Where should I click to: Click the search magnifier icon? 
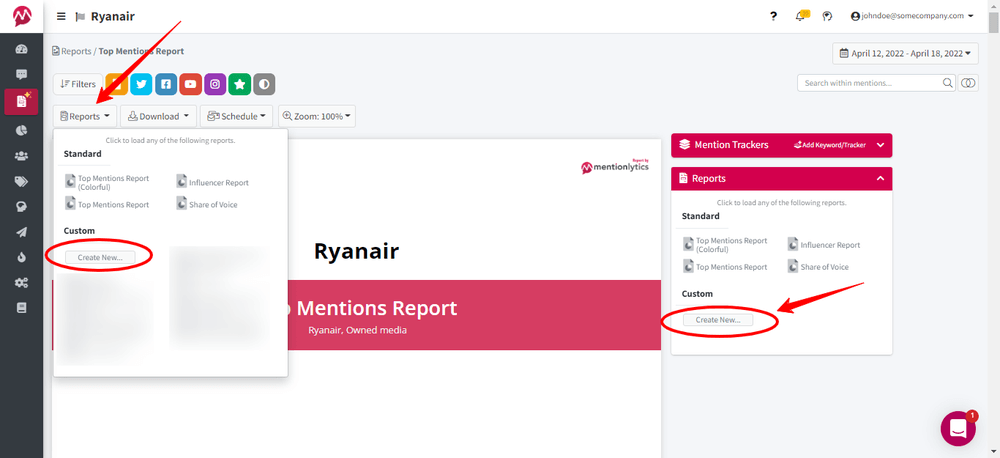point(947,83)
